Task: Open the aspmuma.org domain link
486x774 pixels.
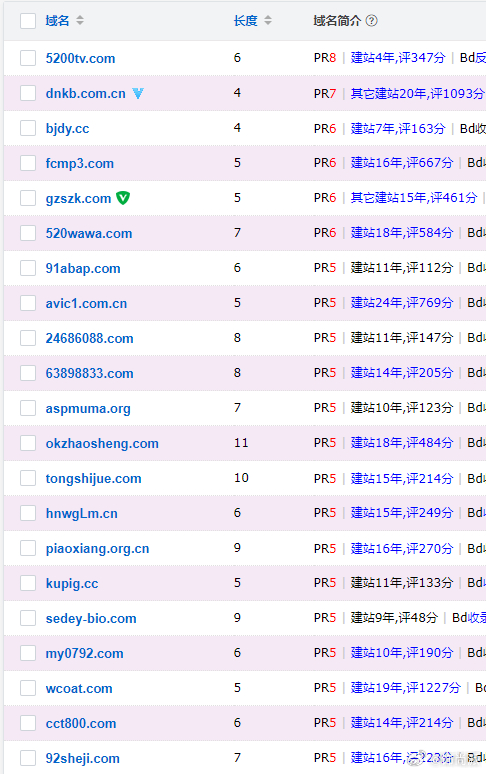Action: click(x=88, y=409)
